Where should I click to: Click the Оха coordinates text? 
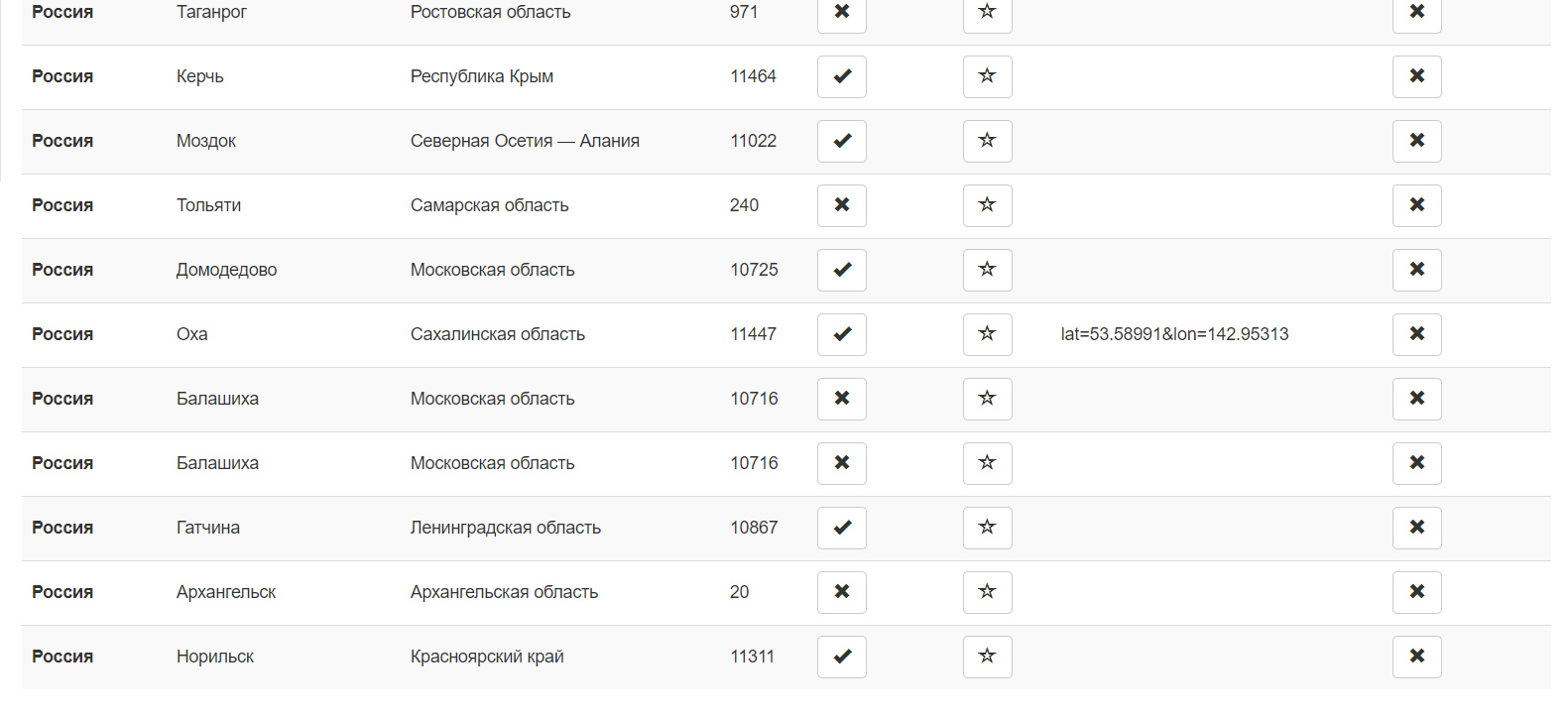[1174, 334]
